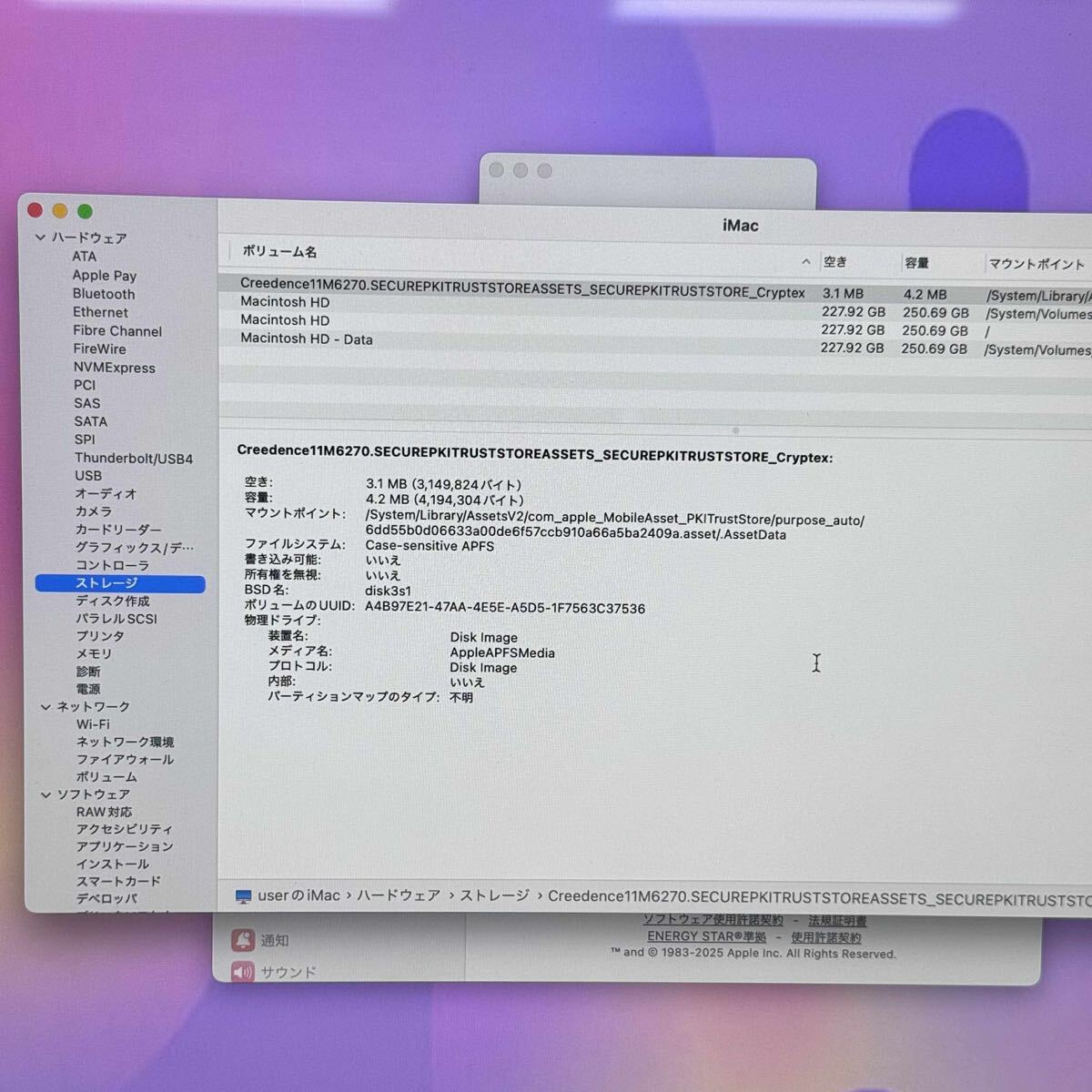Click the 4.2 MB capacity cell
1092x1092 pixels.
point(925,295)
